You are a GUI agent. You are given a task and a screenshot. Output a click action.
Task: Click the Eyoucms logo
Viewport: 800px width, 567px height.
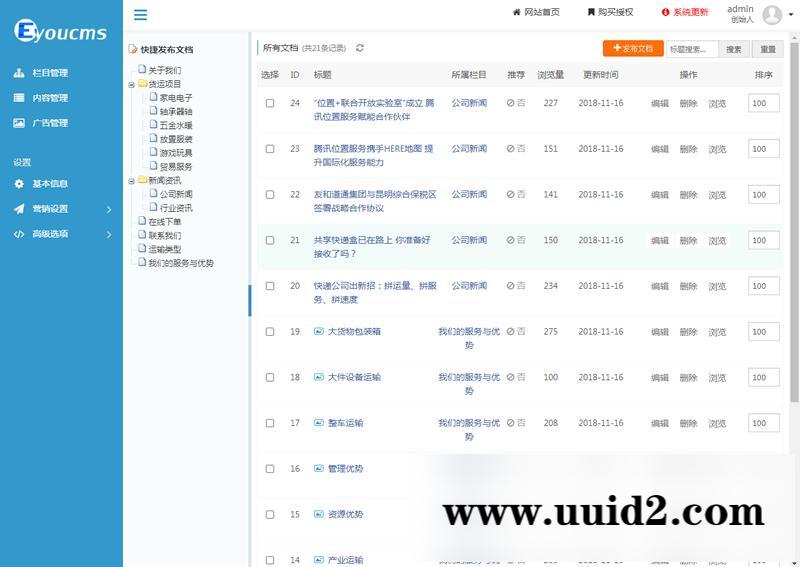point(61,31)
